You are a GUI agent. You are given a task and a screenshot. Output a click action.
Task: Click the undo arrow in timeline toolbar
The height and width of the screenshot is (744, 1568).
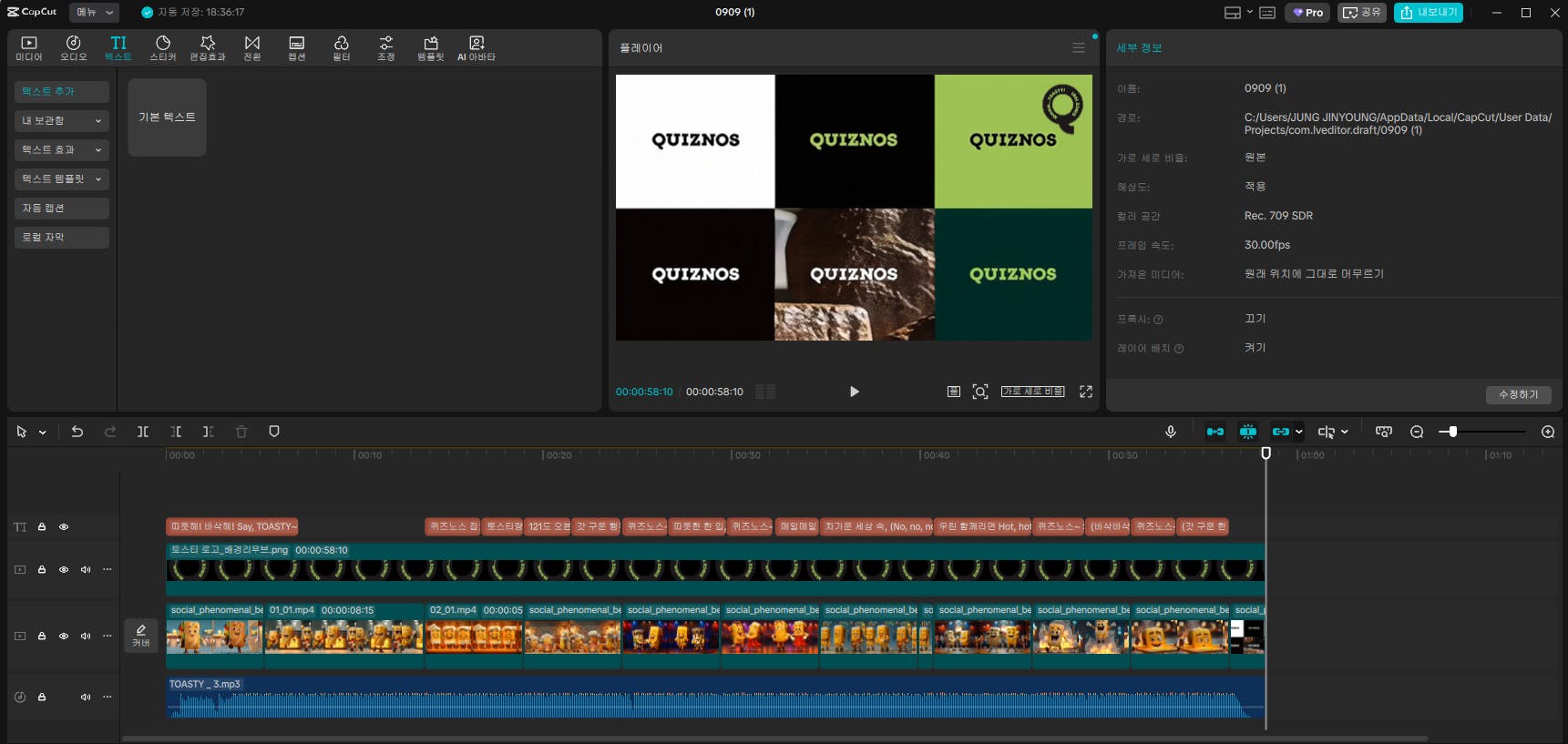(x=77, y=432)
